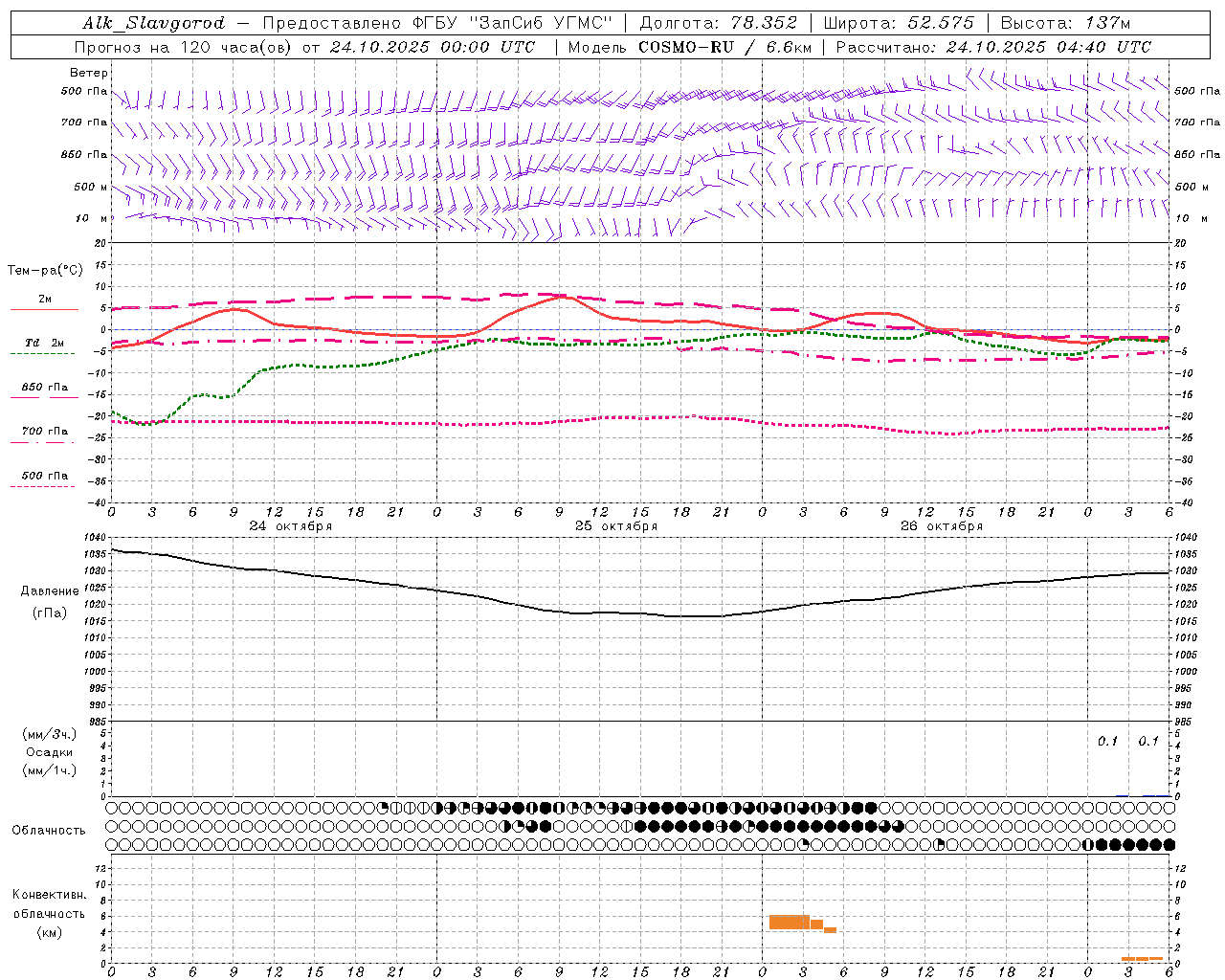Click the "26 октября" date label
The image size is (1225, 980).
[942, 526]
